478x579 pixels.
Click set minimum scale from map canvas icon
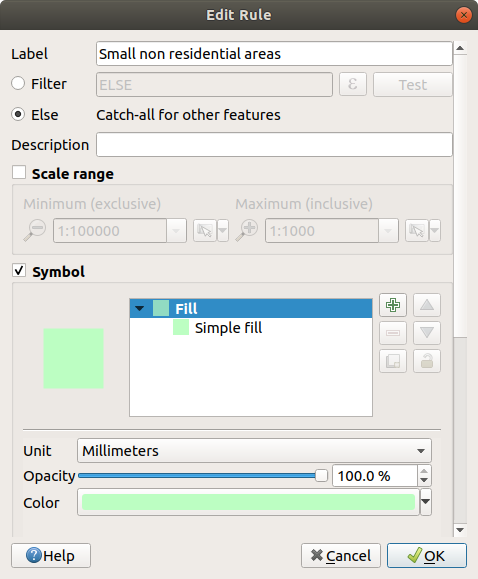point(205,231)
